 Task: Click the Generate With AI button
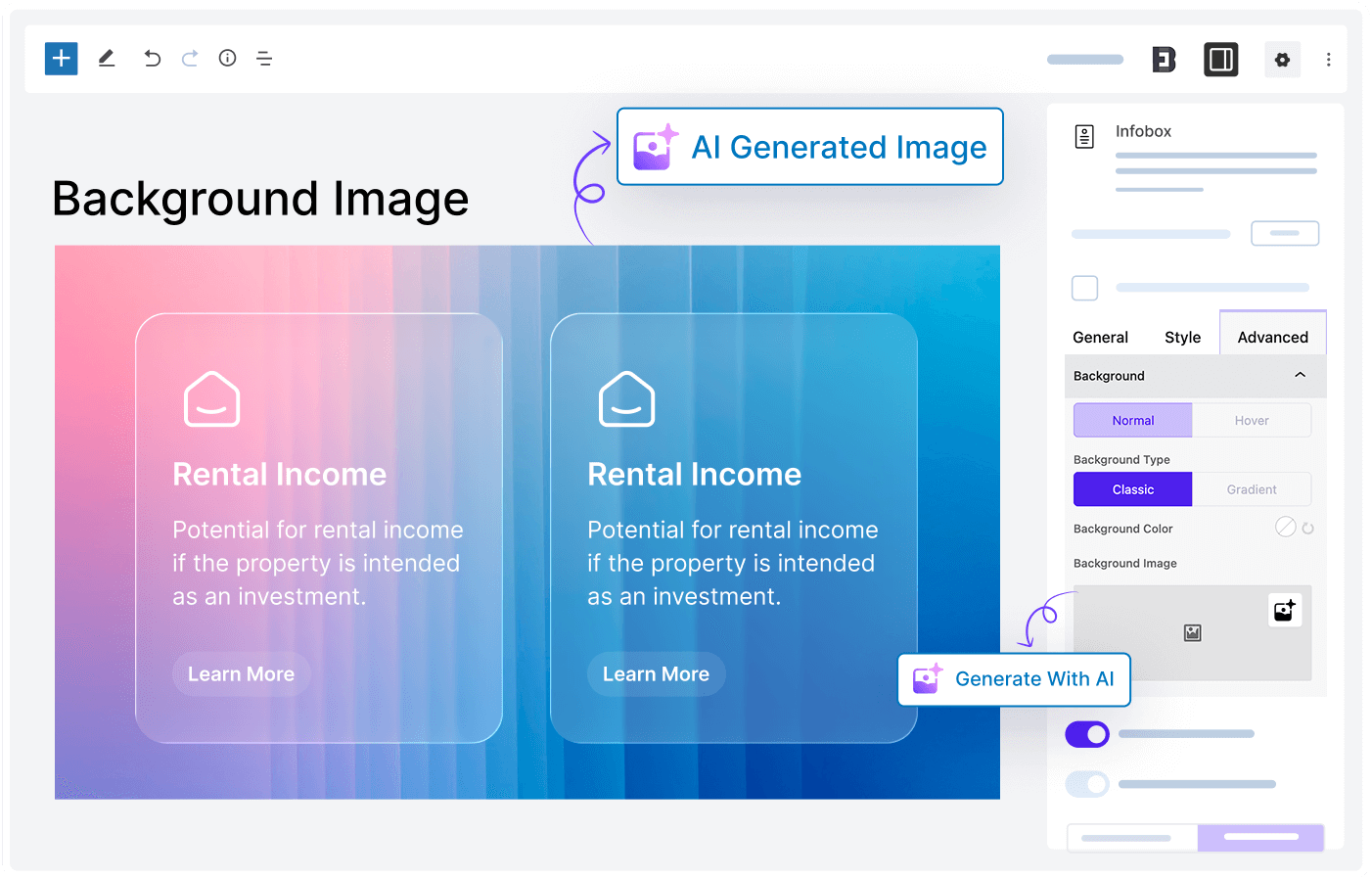(x=1014, y=679)
